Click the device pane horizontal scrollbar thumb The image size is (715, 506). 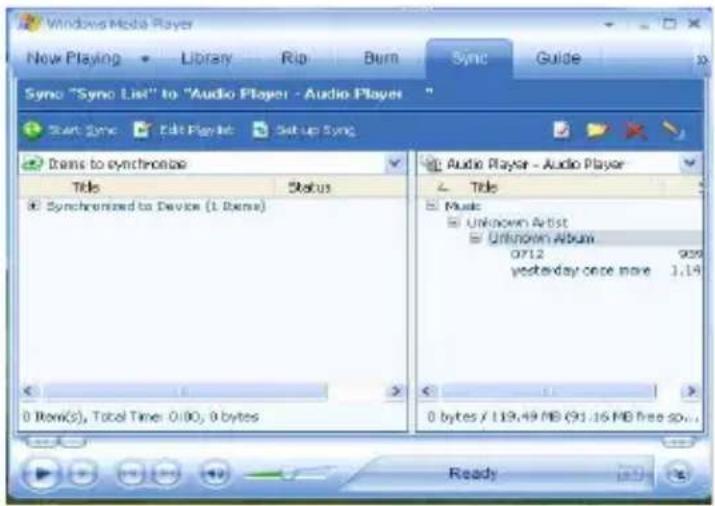[549, 392]
